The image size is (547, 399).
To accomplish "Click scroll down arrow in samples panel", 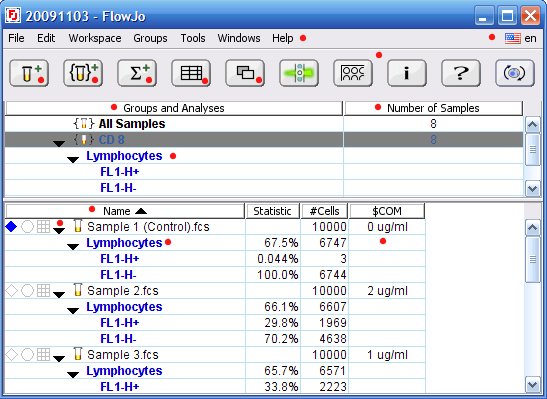I will [x=532, y=385].
